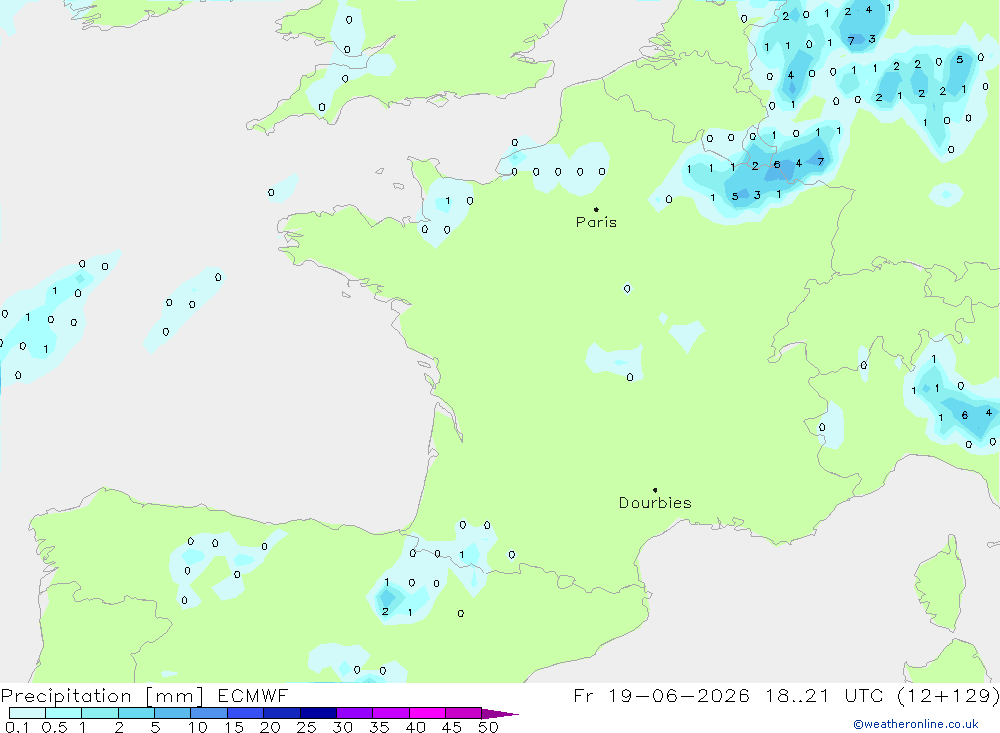Click the legend label '10'
The height and width of the screenshot is (733, 1000).
pos(198,727)
